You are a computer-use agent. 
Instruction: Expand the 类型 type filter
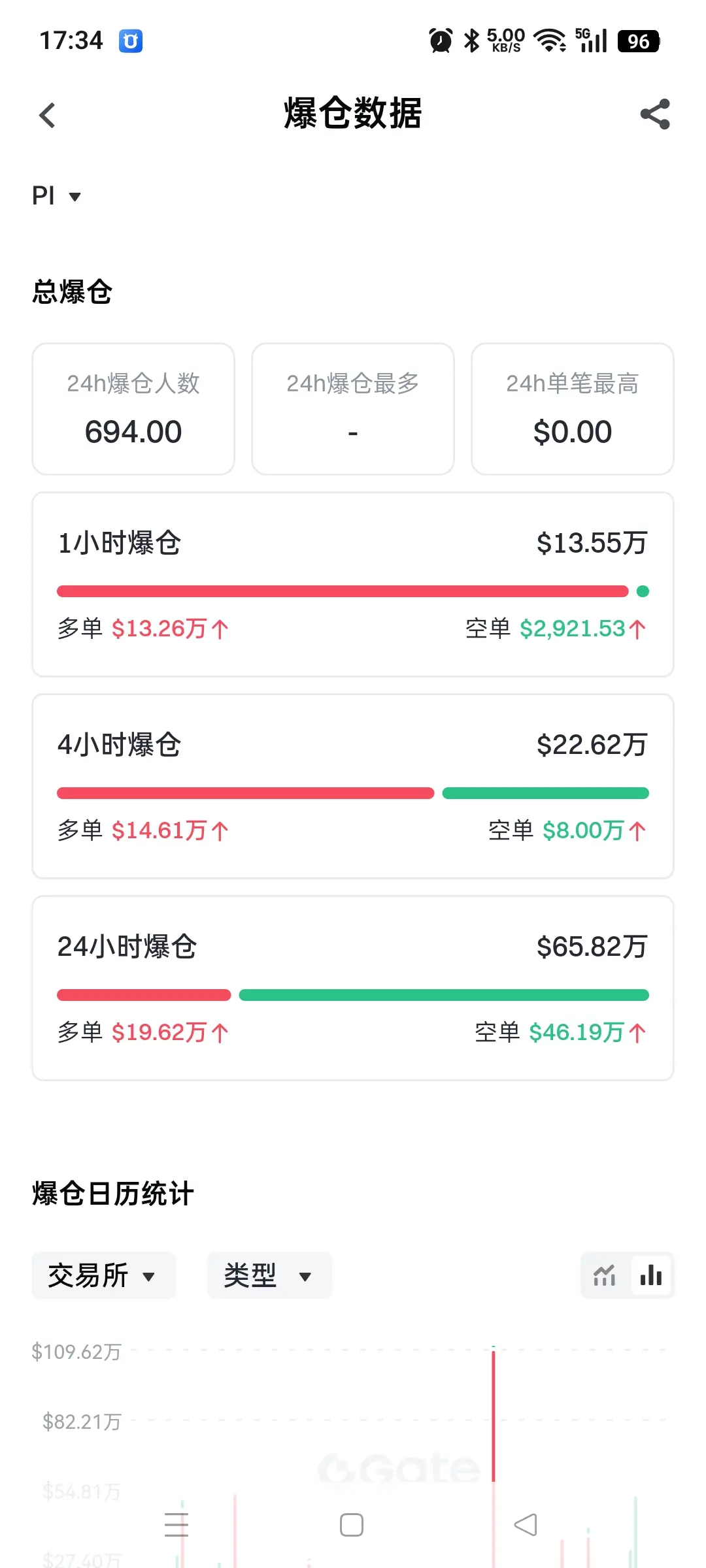tap(269, 1275)
